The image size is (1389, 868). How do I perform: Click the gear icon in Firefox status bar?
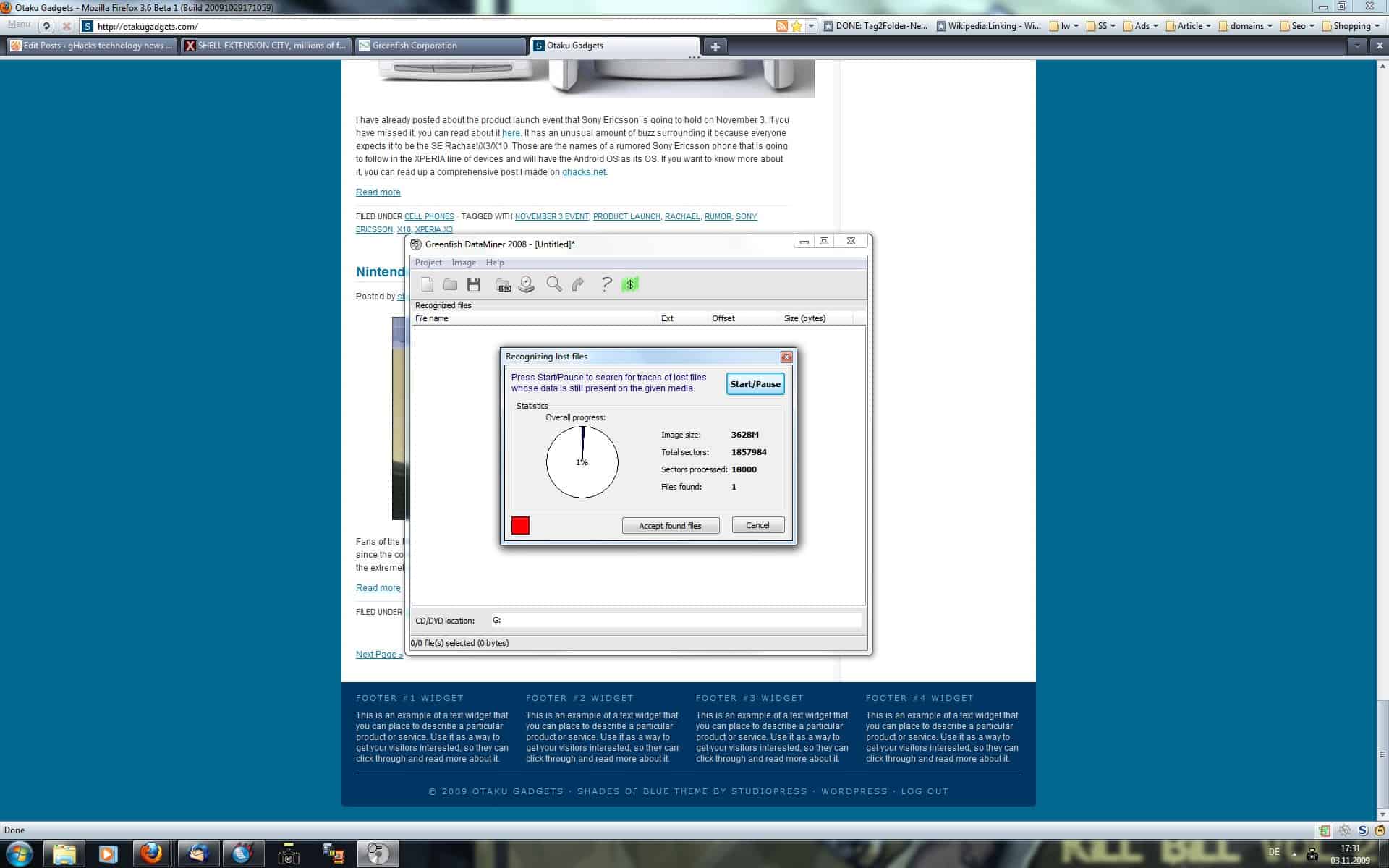[1345, 830]
